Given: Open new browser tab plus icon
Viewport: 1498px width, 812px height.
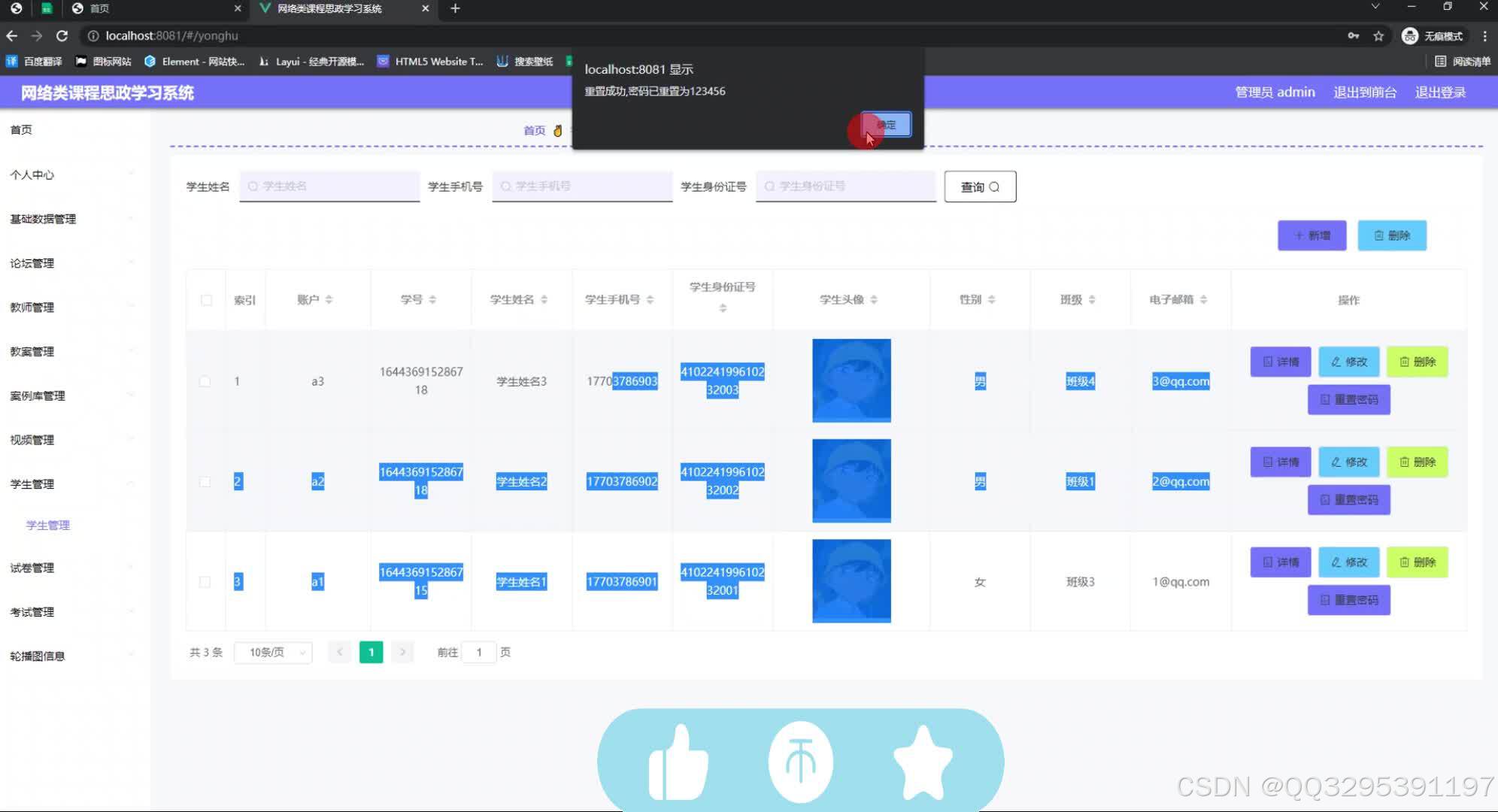Looking at the screenshot, I should coord(455,8).
